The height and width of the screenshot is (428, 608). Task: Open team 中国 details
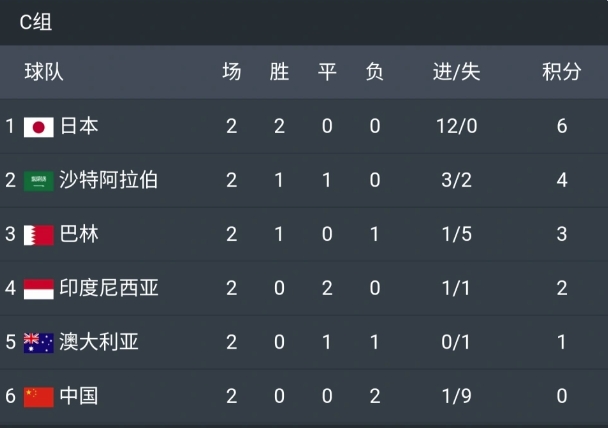[x=79, y=397]
